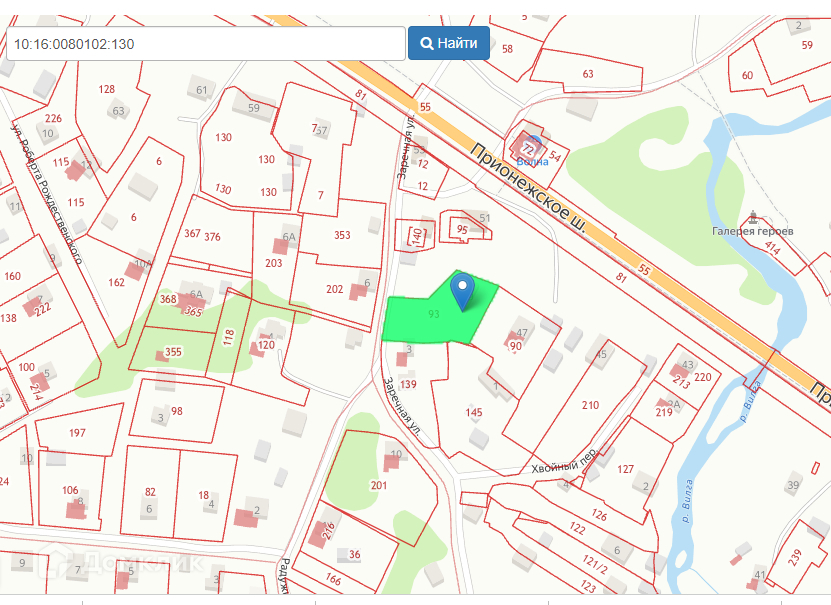Viewport: 831px width, 605px height.
Task: Click the Найти search button
Action: pos(448,43)
